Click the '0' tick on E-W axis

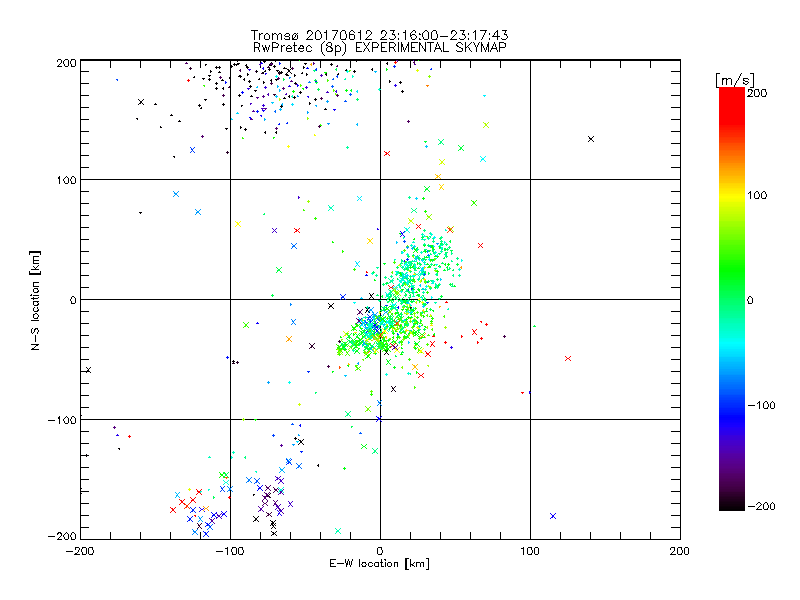click(380, 551)
